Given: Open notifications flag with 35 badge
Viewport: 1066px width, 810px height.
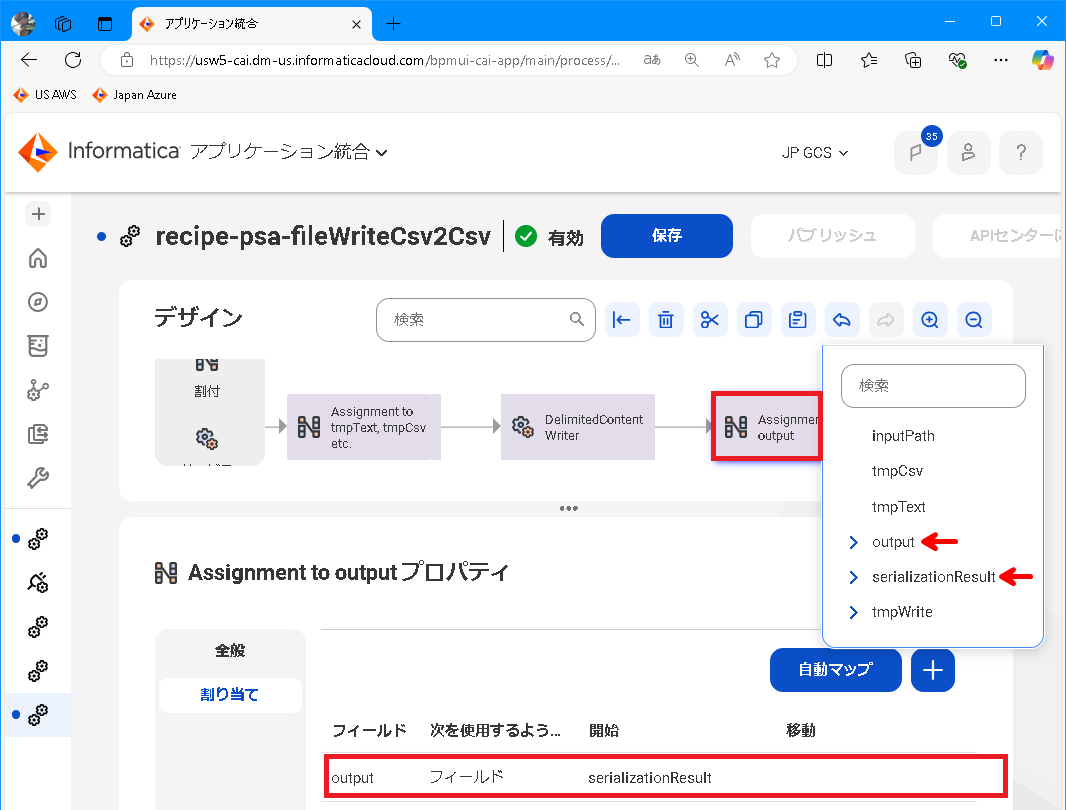Looking at the screenshot, I should (916, 153).
